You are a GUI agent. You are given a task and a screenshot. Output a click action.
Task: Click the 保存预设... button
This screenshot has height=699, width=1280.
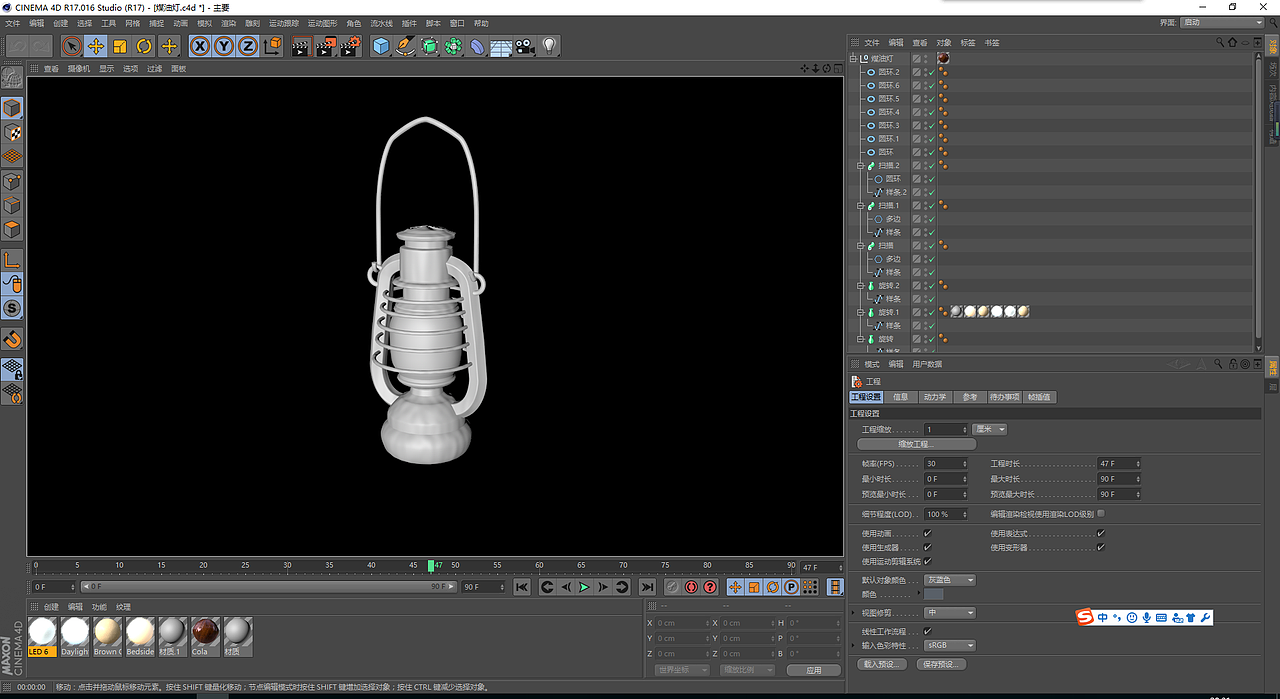940,664
